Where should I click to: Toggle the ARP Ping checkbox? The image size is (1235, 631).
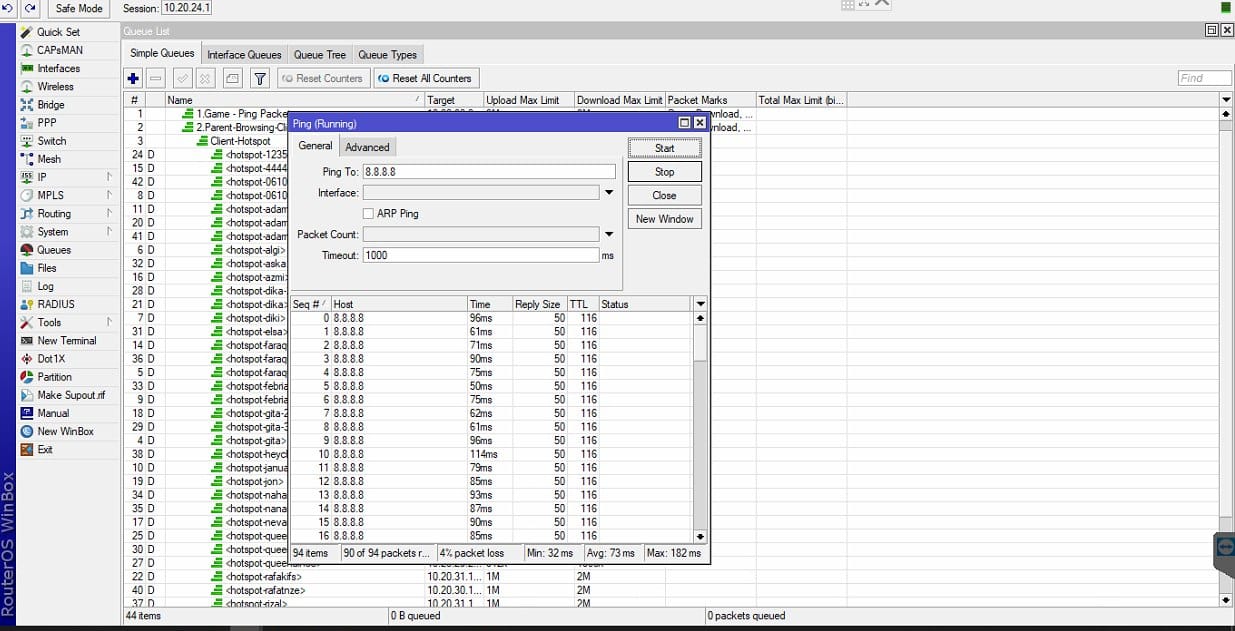369,214
